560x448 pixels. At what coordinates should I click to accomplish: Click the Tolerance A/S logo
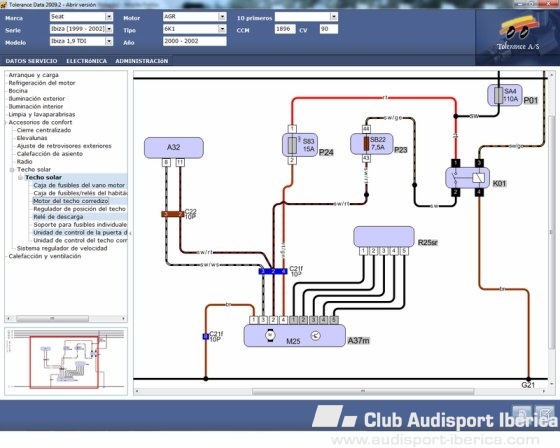[518, 34]
